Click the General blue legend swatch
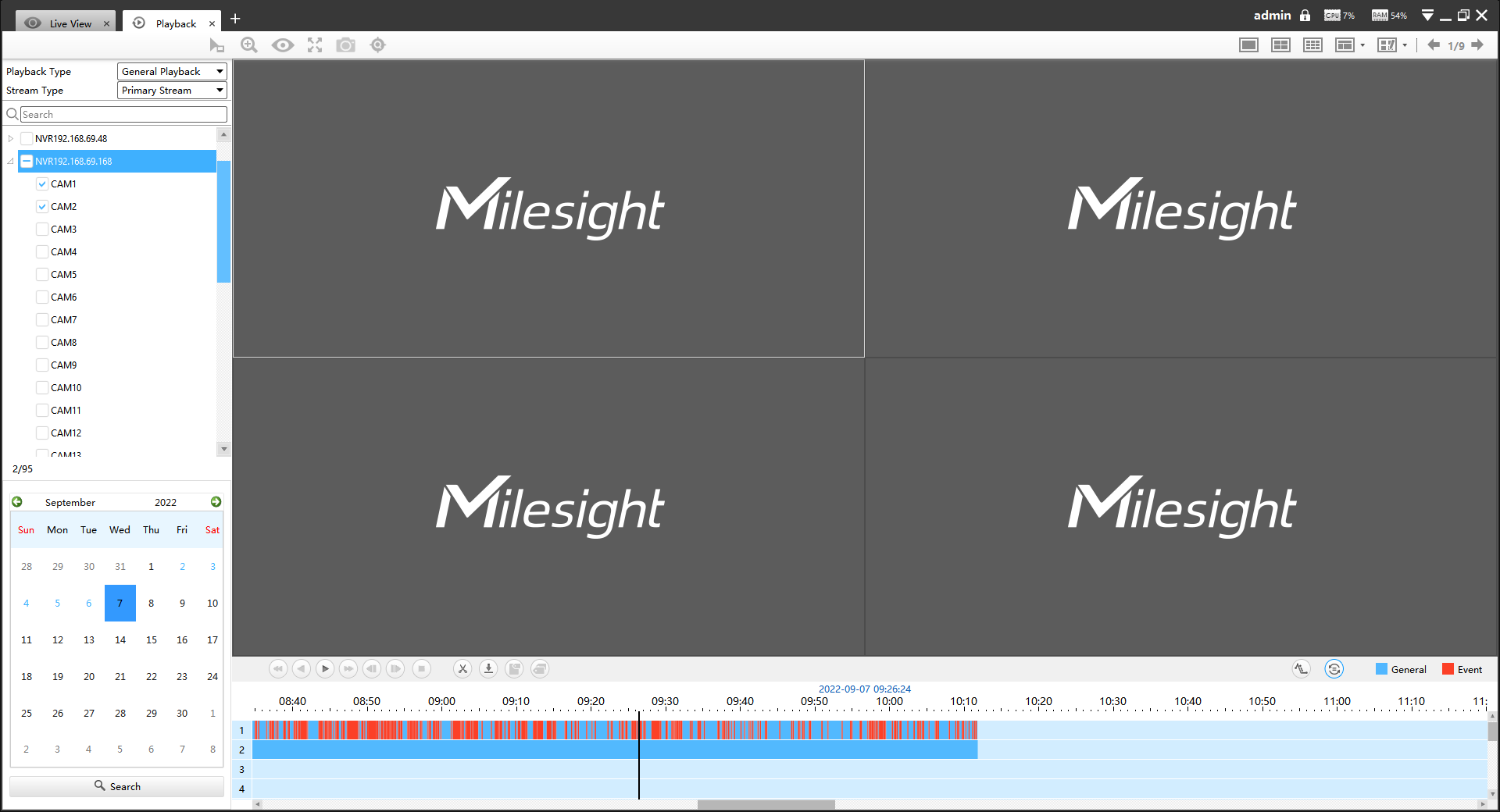The height and width of the screenshot is (812, 1500). [x=1381, y=669]
